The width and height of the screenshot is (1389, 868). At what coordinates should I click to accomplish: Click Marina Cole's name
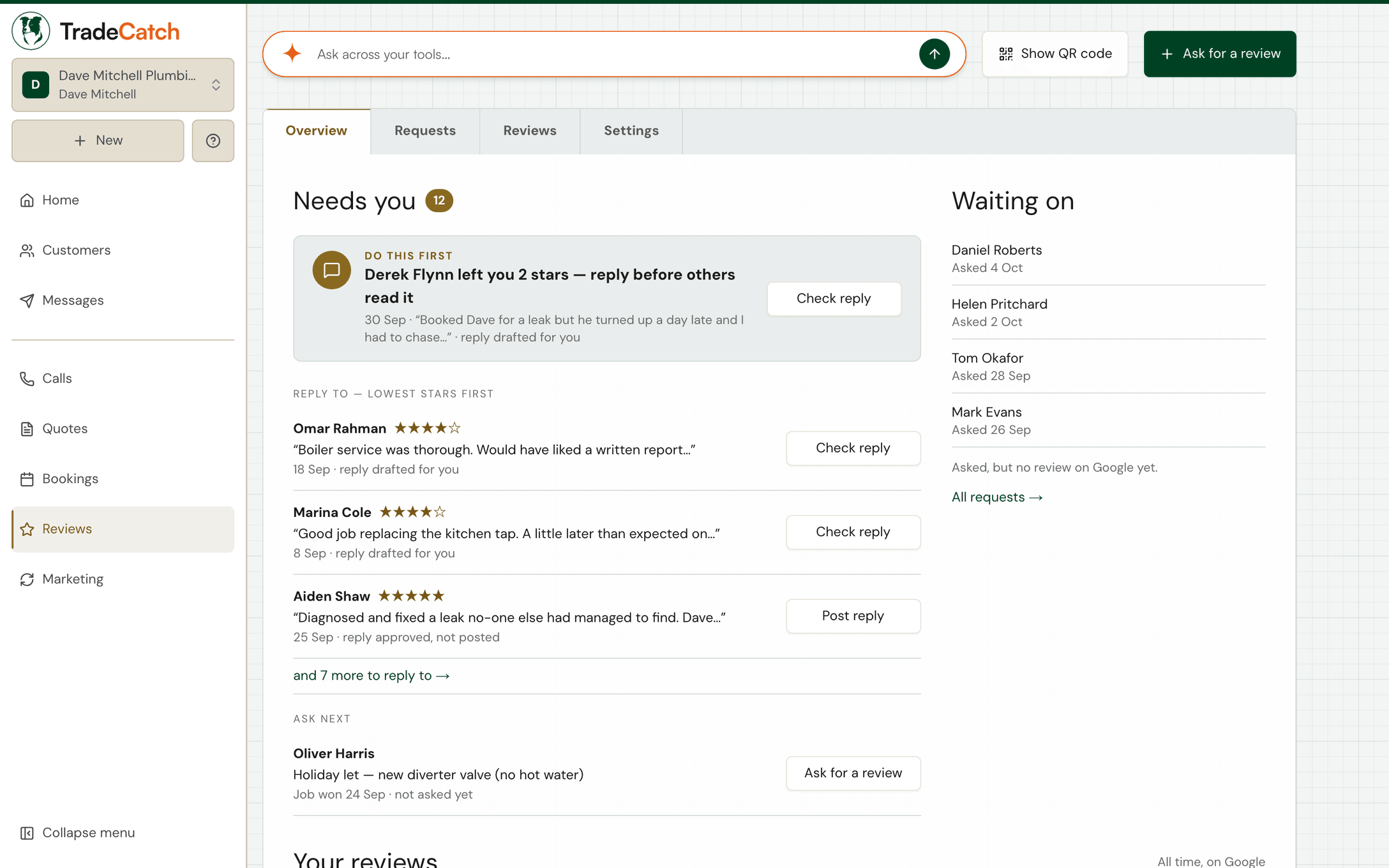point(332,513)
